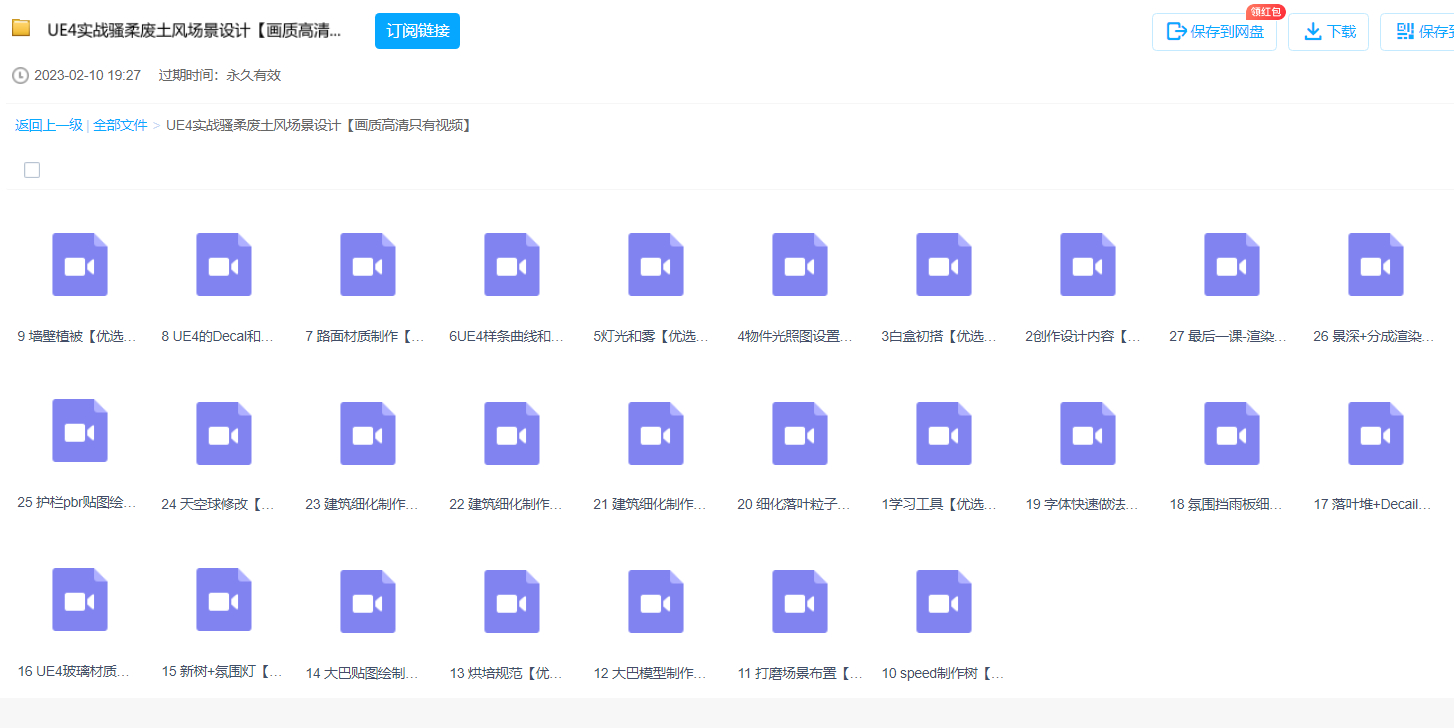Open video icon for 16 UE4玻璃材质

(x=79, y=599)
